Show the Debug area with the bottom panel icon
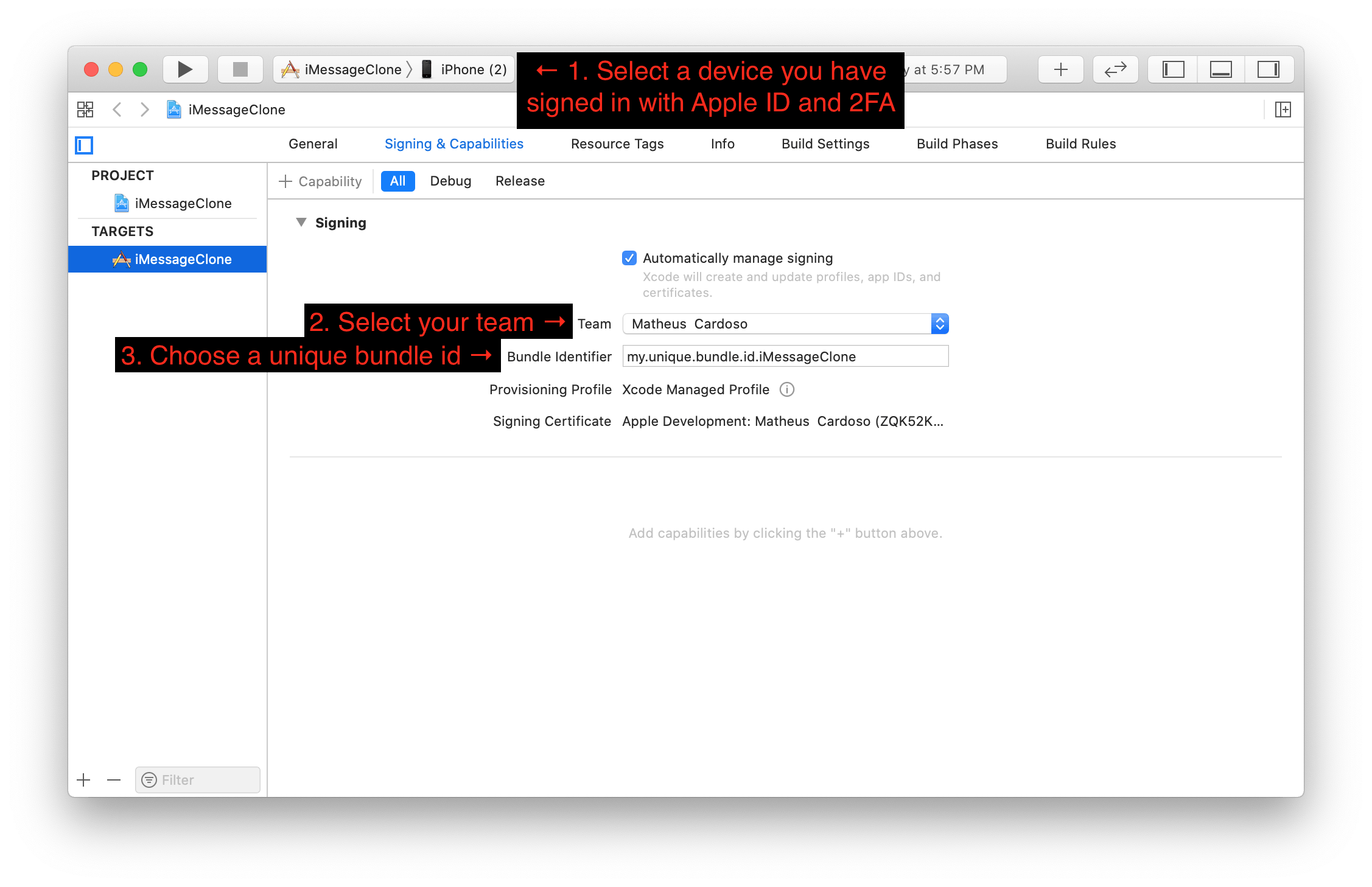The image size is (1372, 887). pyautogui.click(x=1220, y=69)
